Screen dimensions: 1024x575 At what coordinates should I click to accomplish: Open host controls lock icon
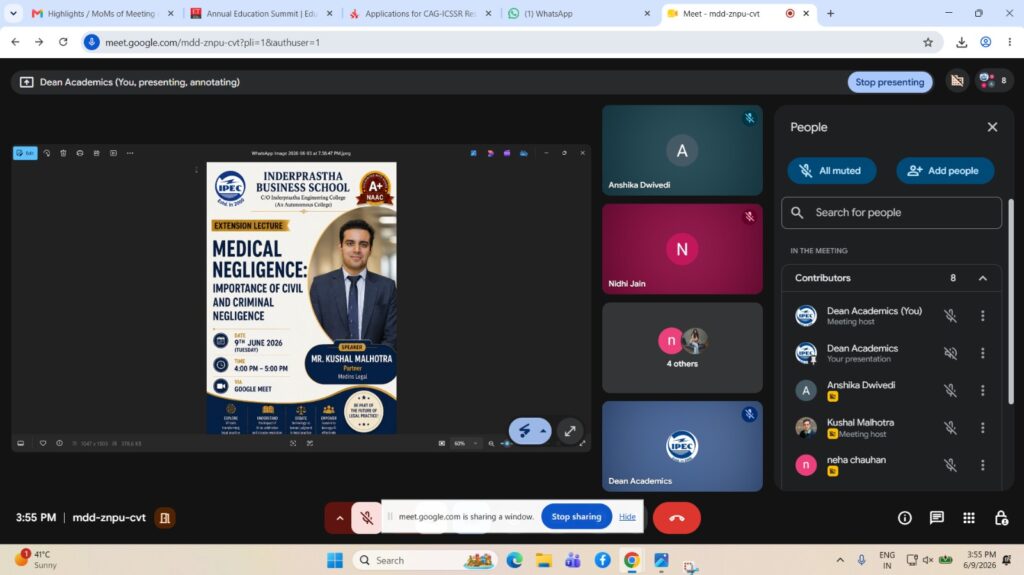1000,518
